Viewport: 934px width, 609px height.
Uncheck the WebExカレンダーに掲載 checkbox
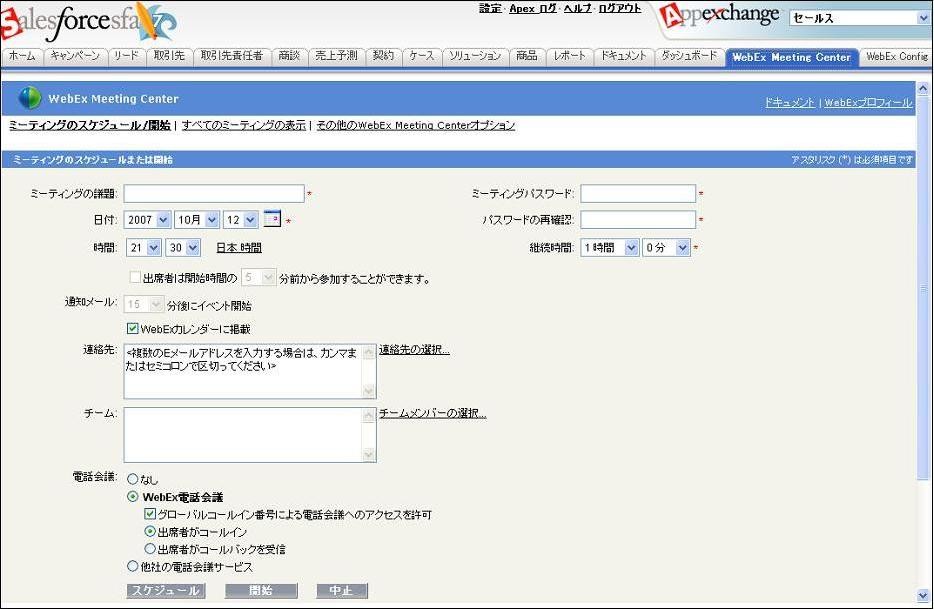[x=132, y=328]
